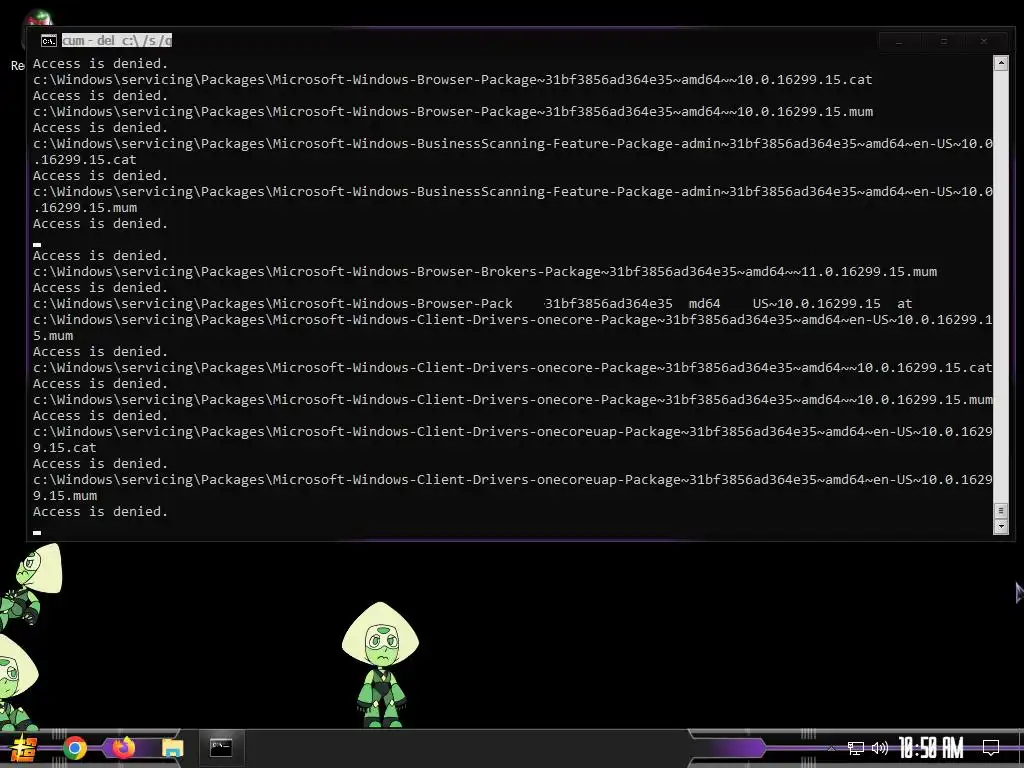Open File Explorer from the taskbar
The height and width of the screenshot is (768, 1024).
tap(172, 748)
